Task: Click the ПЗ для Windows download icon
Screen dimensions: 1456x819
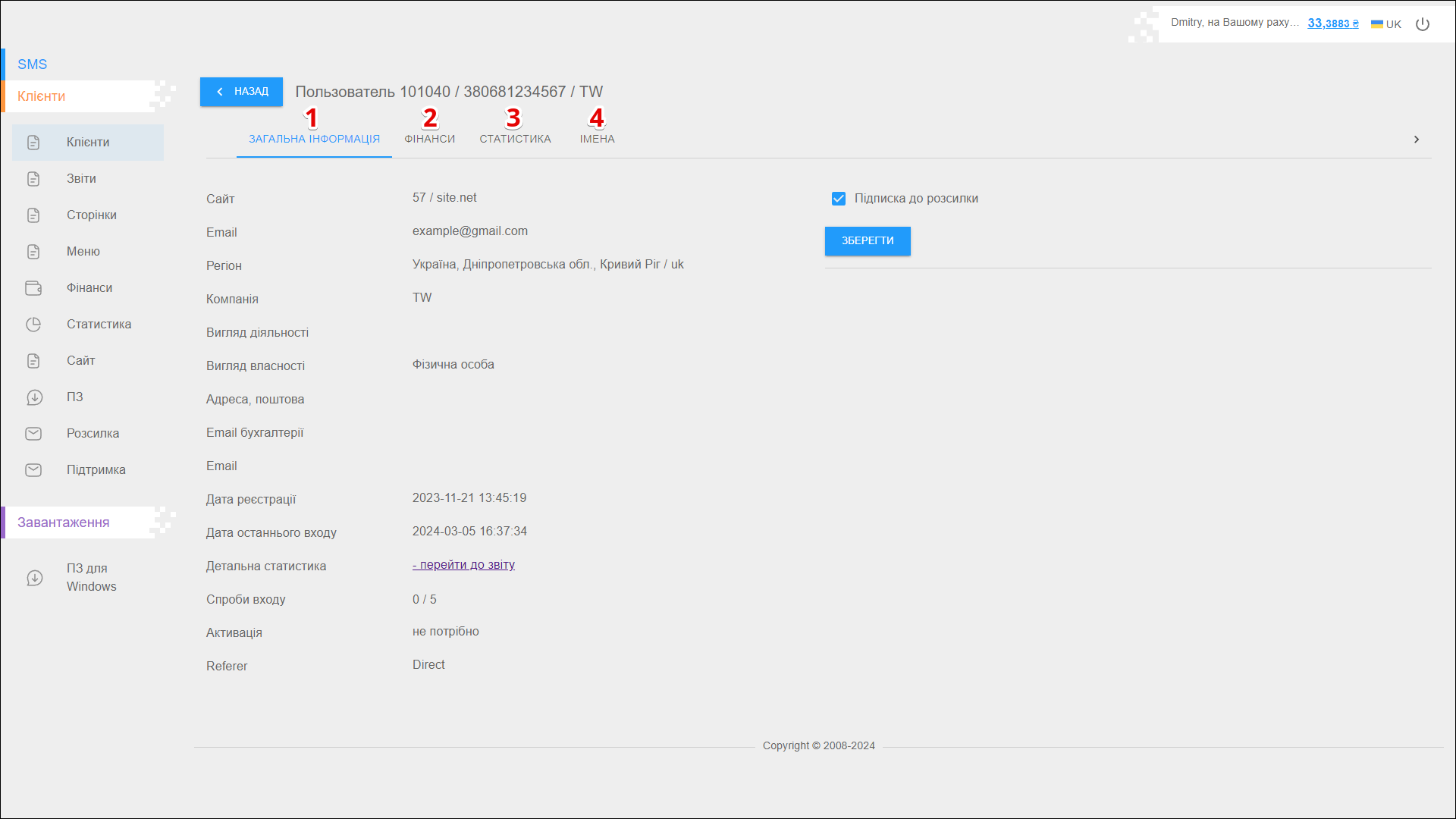Action: pyautogui.click(x=34, y=578)
